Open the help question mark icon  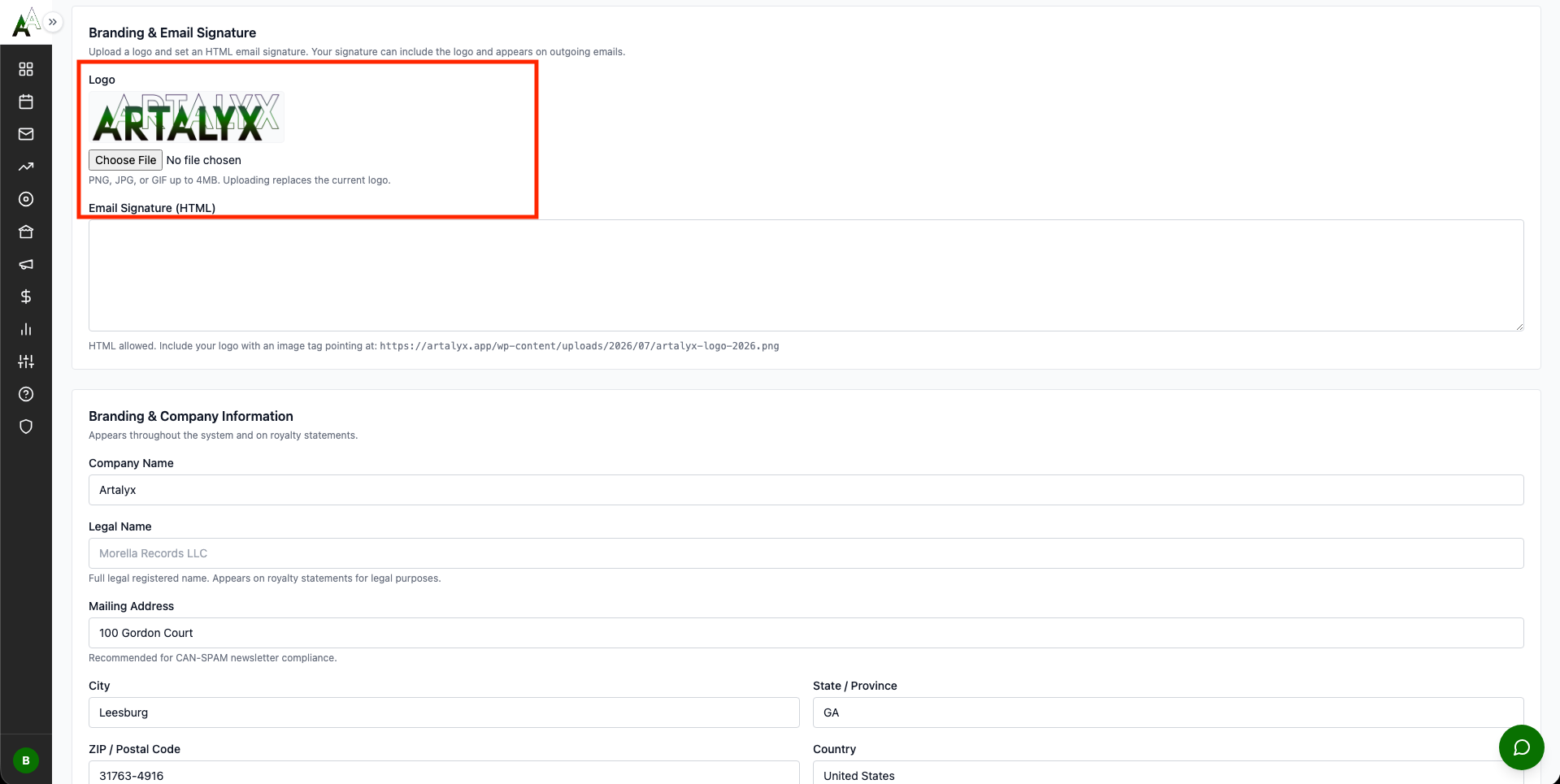pos(26,394)
